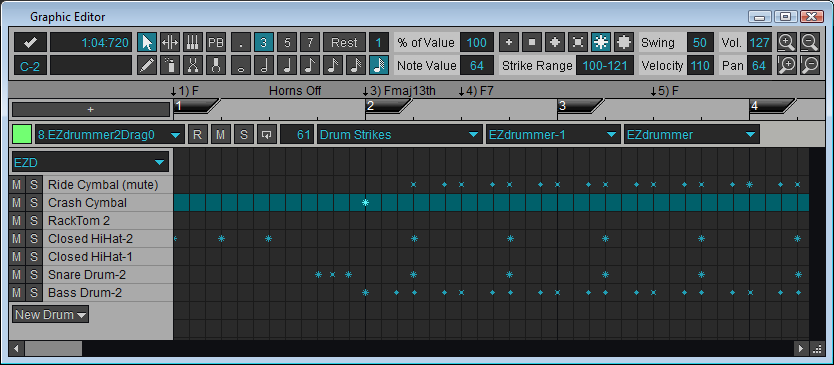Pick the whole note duration icon
Screen dimensions: 834x365
pos(241,65)
